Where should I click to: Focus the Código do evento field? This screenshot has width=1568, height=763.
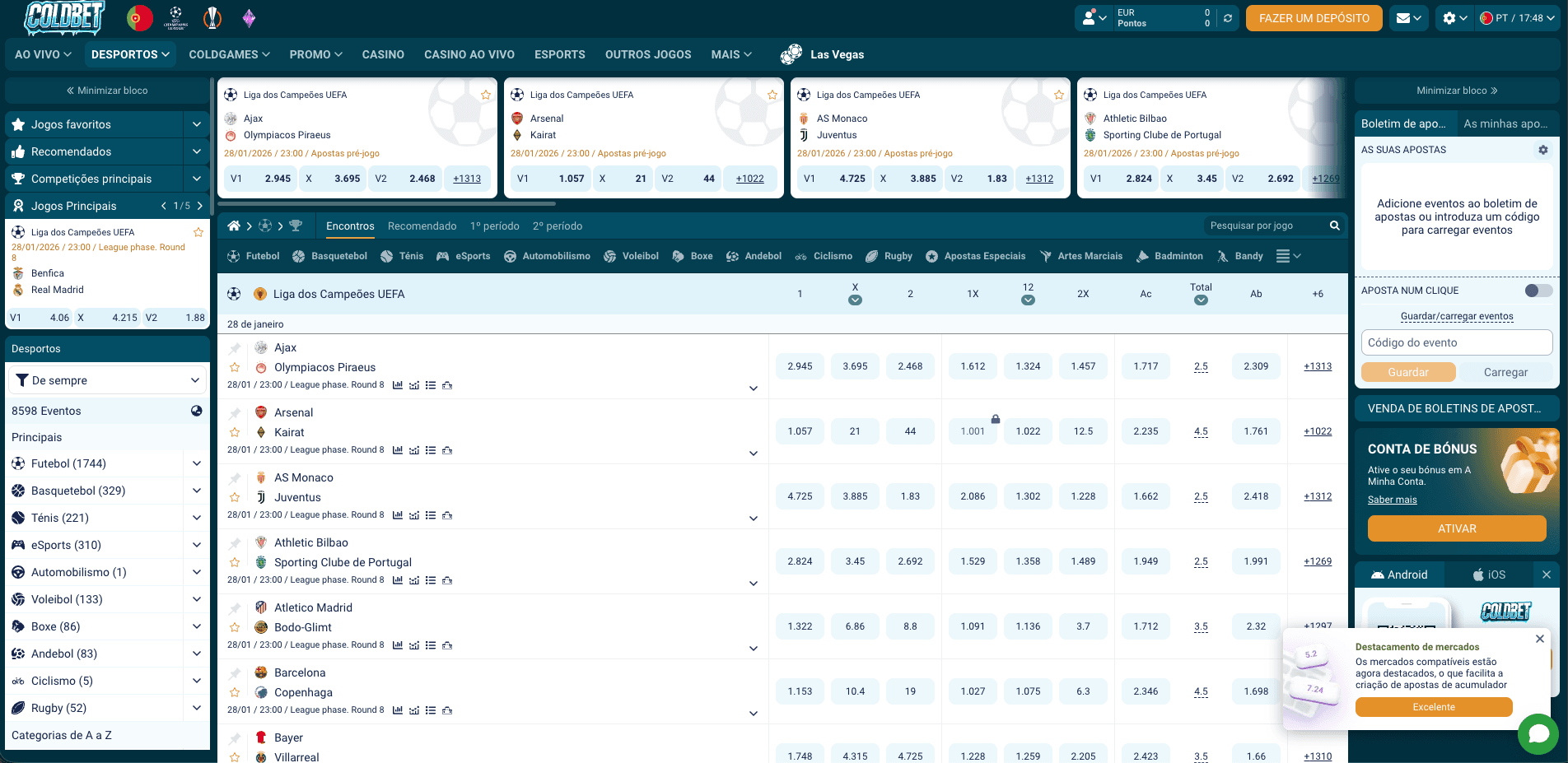[1457, 342]
